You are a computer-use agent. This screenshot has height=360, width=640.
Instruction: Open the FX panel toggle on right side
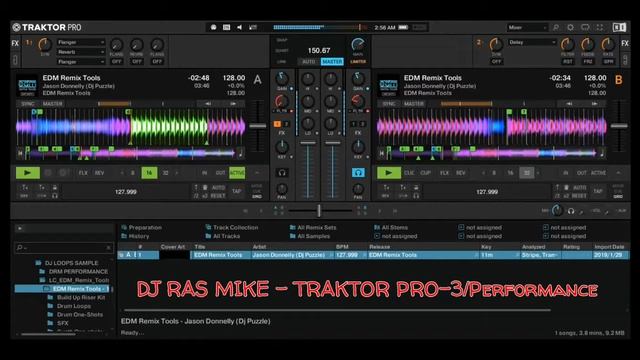[x=625, y=44]
